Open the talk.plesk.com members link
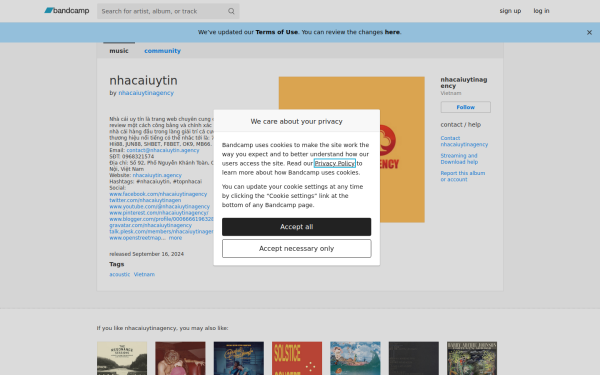The image size is (600, 375). pyautogui.click(x=161, y=232)
